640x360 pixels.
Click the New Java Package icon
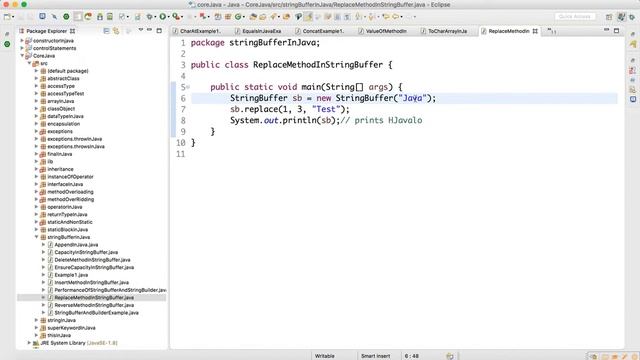(228, 17)
